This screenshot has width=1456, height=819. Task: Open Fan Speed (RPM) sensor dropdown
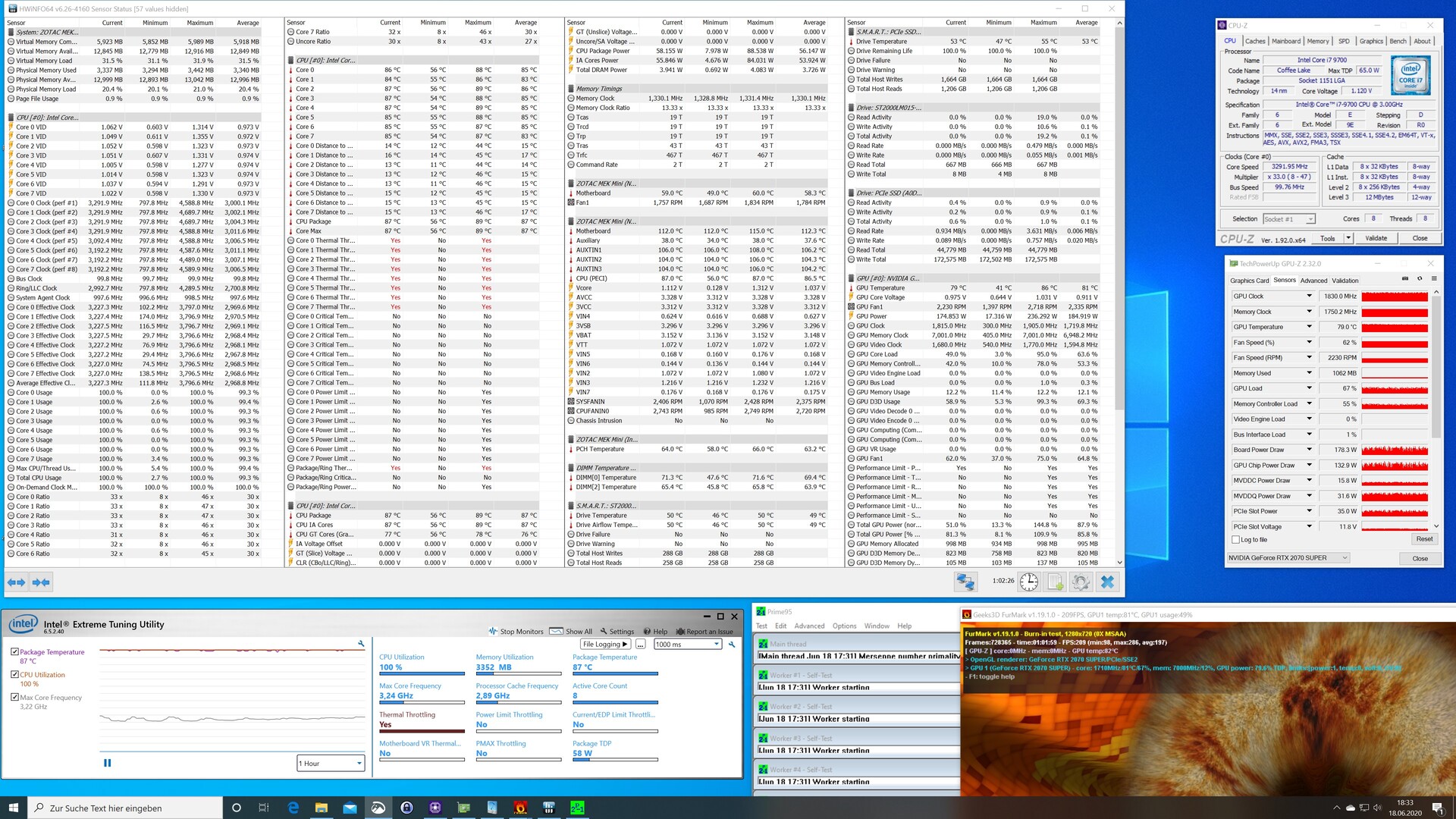coord(1309,357)
